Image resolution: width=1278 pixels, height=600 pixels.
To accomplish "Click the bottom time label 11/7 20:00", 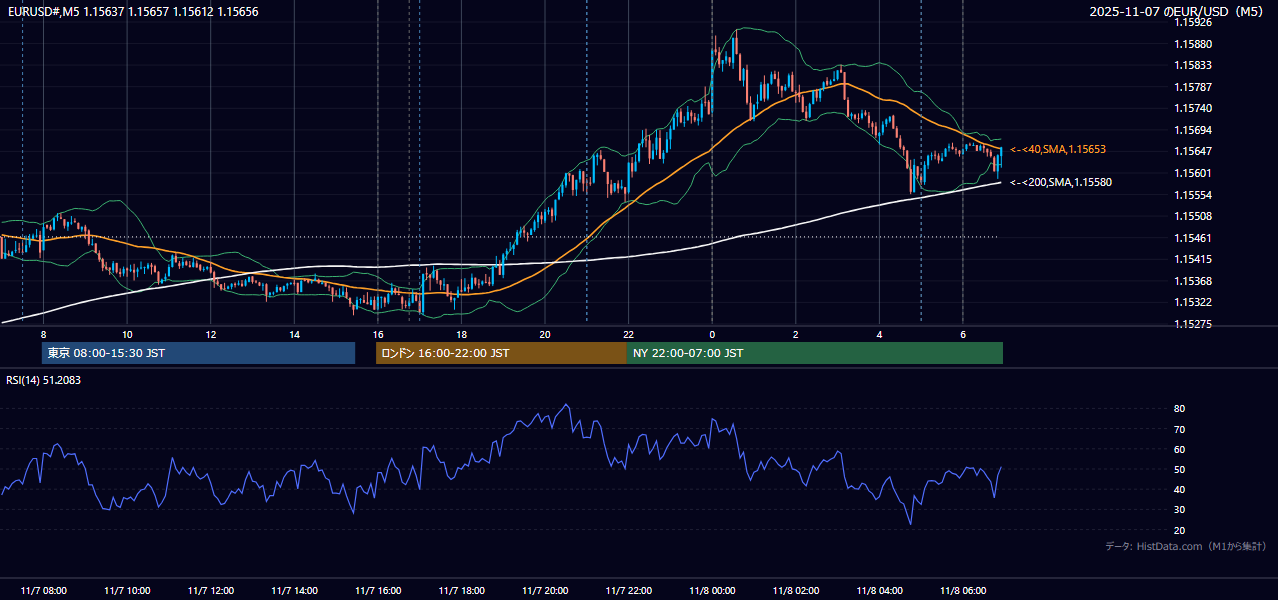I will click(x=545, y=591).
